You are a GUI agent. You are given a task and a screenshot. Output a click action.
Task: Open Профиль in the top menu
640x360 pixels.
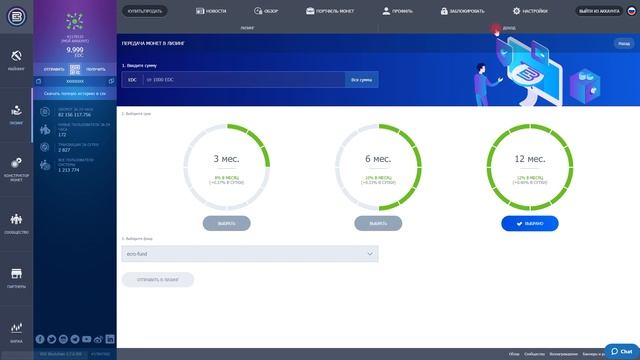pyautogui.click(x=397, y=11)
